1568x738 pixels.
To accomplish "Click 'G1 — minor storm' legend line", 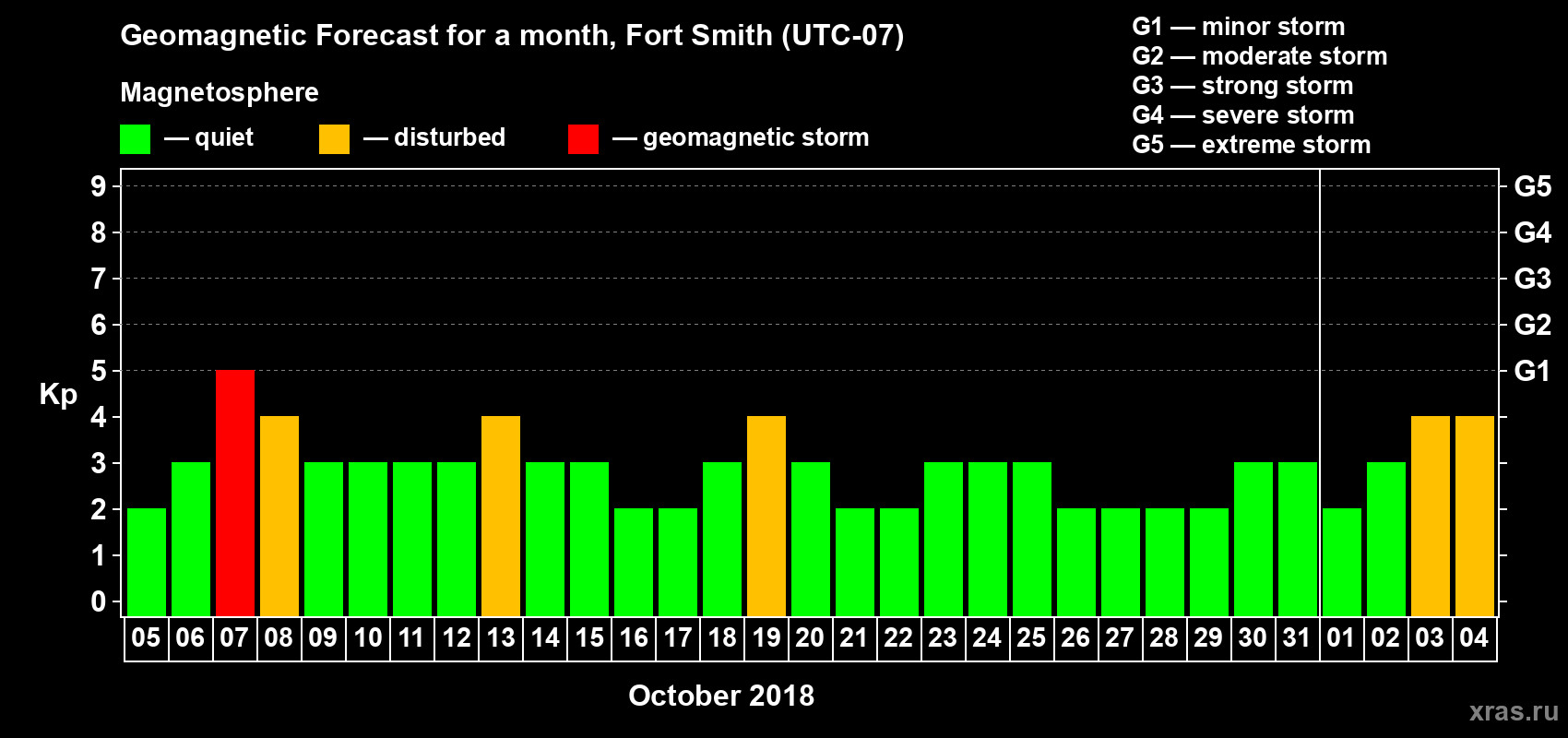I will point(1239,27).
